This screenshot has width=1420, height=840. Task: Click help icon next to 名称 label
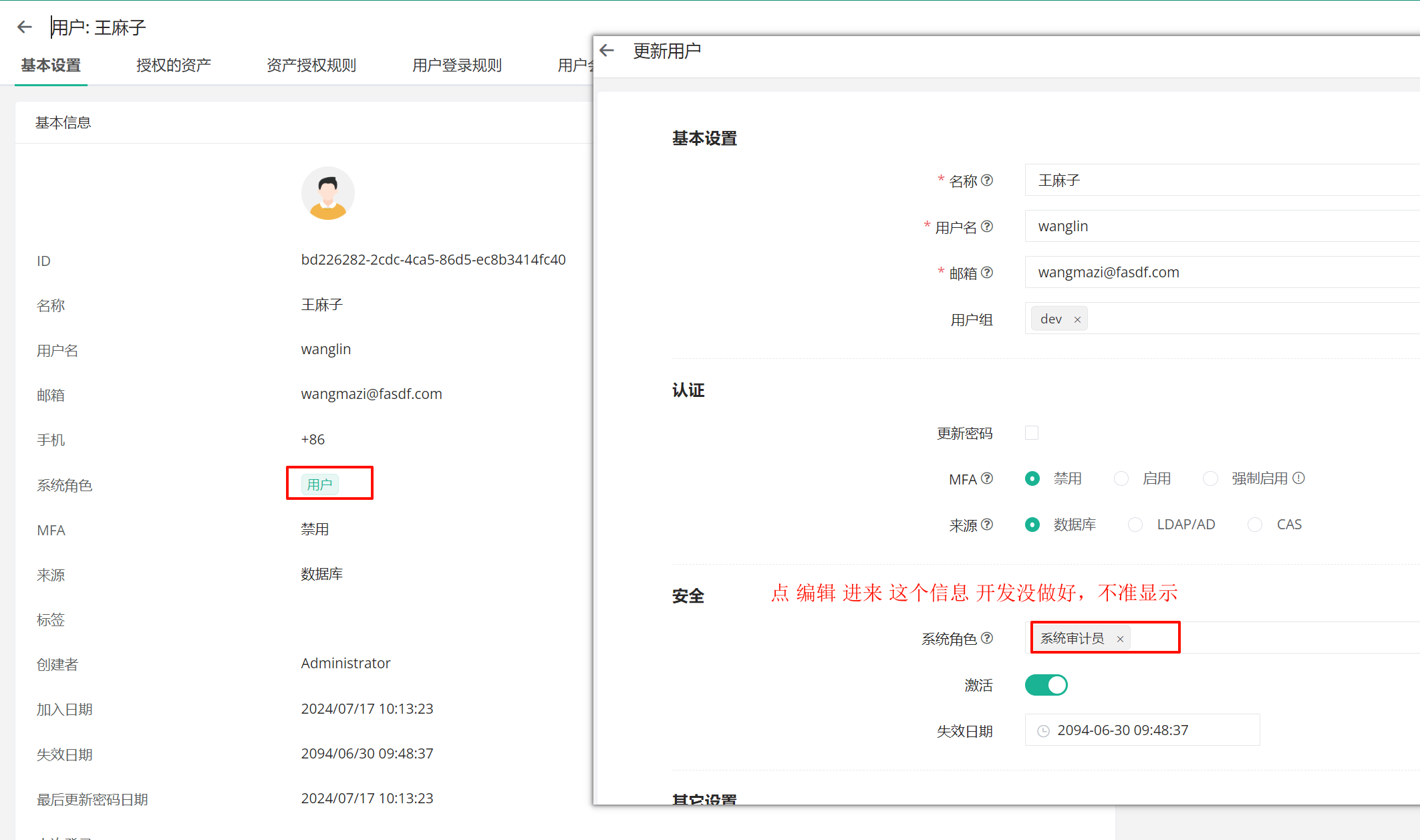987,180
